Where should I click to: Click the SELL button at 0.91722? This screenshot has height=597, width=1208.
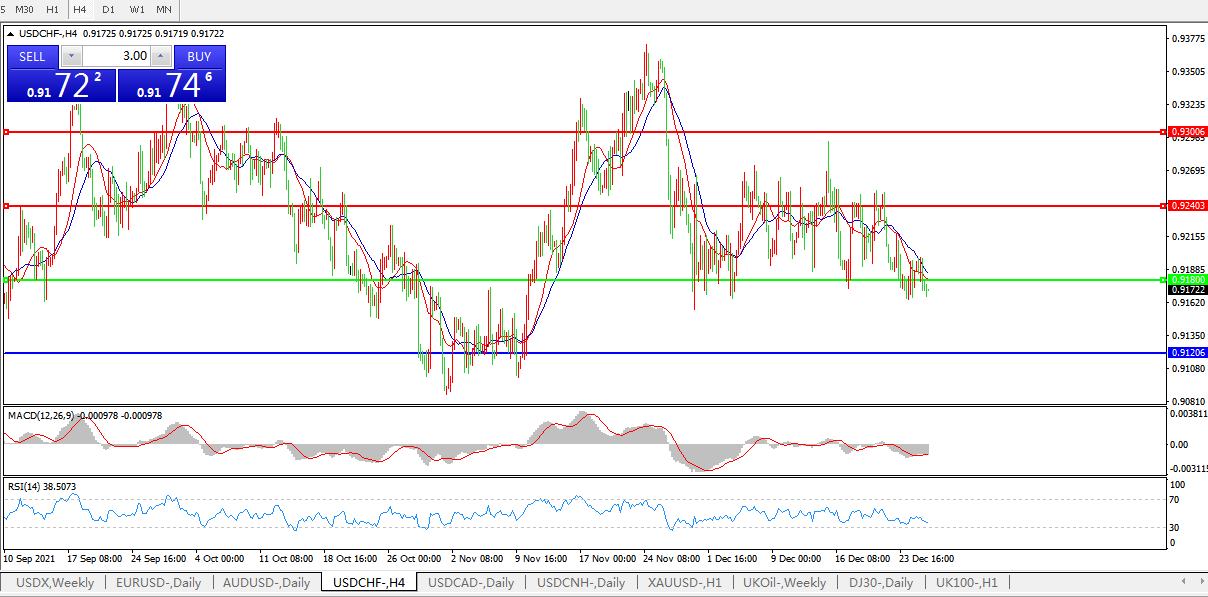click(x=32, y=57)
